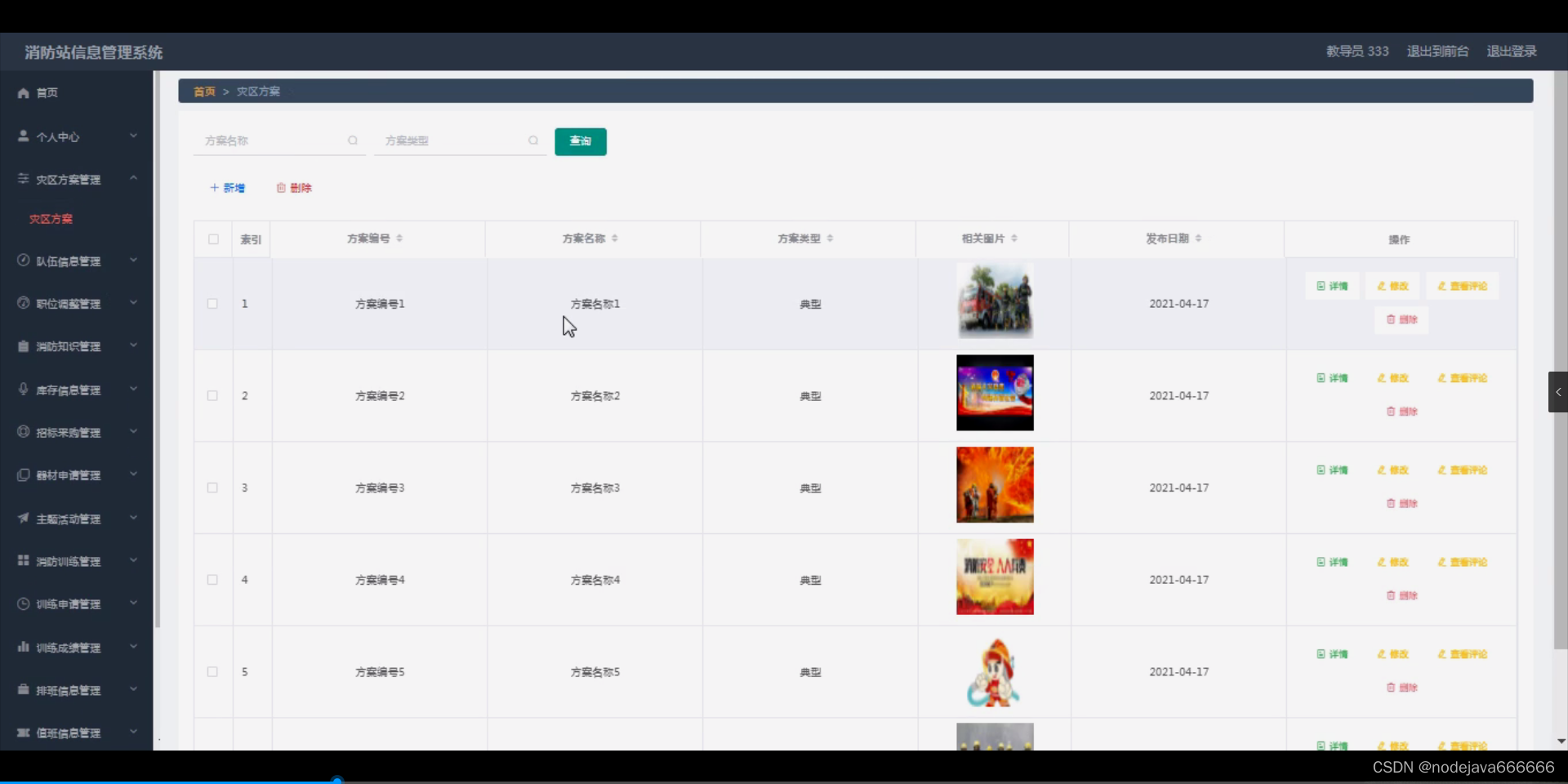This screenshot has height=784, width=1568.
Task: Expand 招标采购管理 with its chevron
Action: 133,431
